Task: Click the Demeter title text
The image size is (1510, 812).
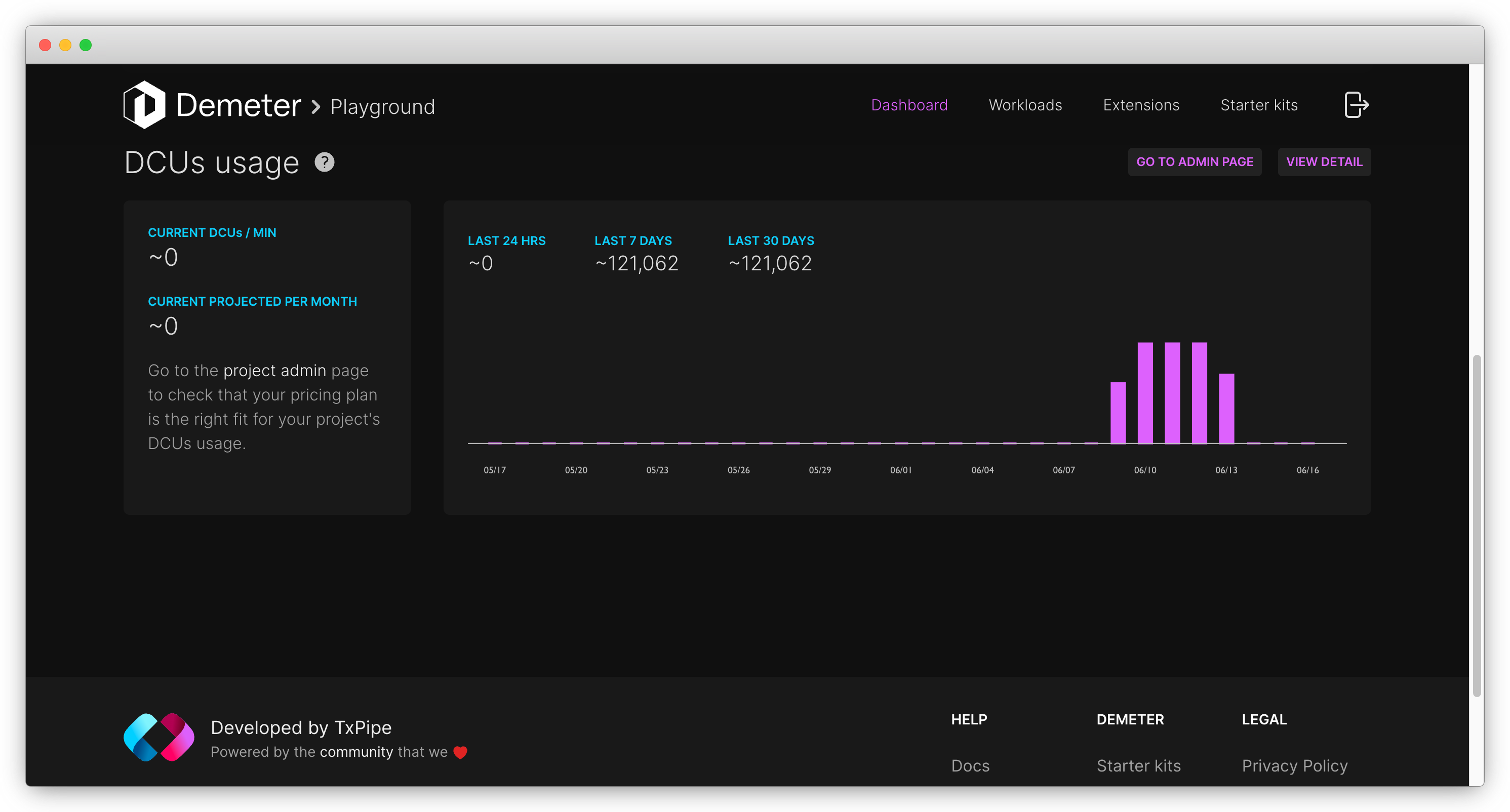Action: point(239,105)
